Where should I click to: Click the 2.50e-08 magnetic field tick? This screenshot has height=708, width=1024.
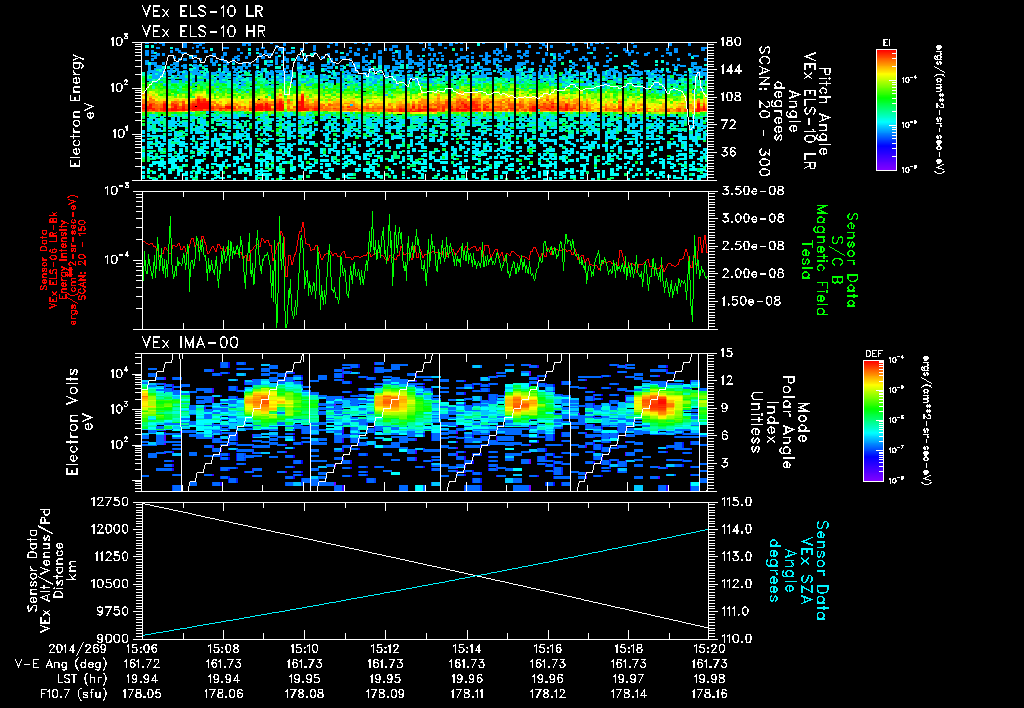(x=755, y=246)
